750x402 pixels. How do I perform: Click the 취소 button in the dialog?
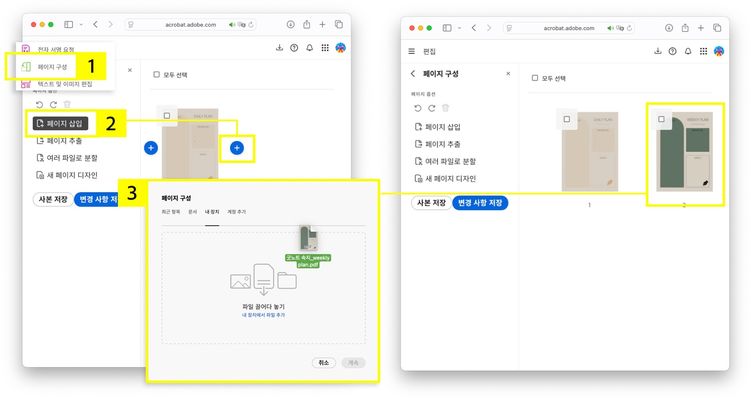click(324, 363)
